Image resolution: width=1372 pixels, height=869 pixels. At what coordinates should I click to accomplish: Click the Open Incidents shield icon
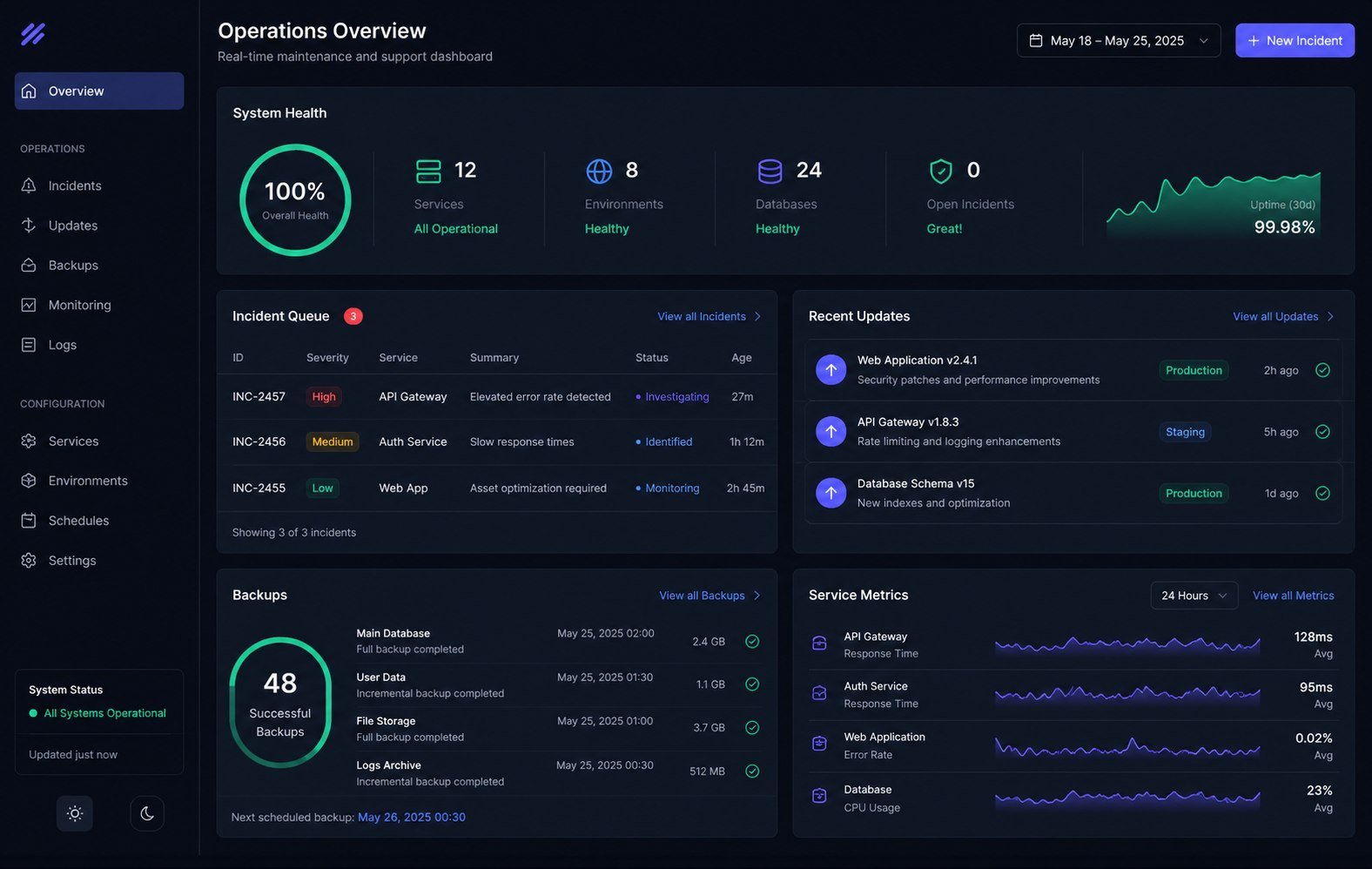tap(940, 171)
